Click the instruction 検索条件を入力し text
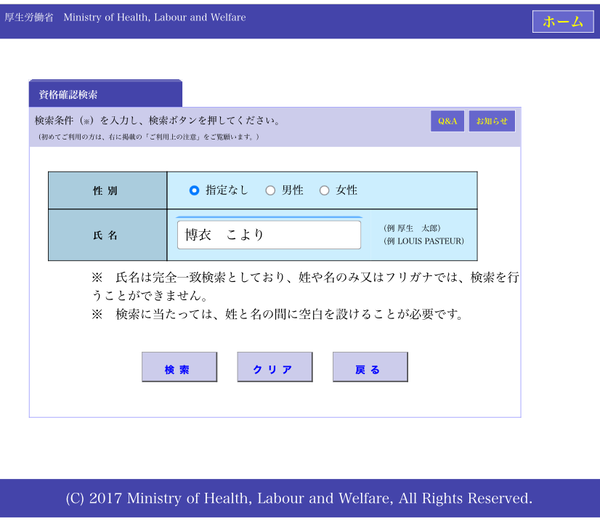The image size is (600, 532). pos(157,121)
